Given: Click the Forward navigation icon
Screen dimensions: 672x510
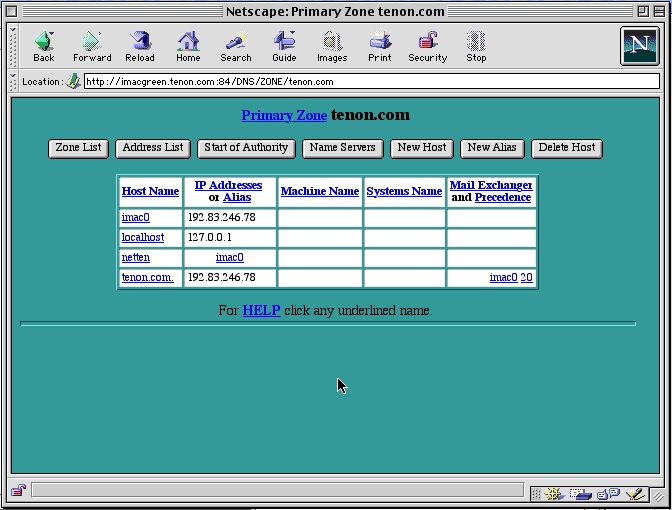Looking at the screenshot, I should 92,46.
